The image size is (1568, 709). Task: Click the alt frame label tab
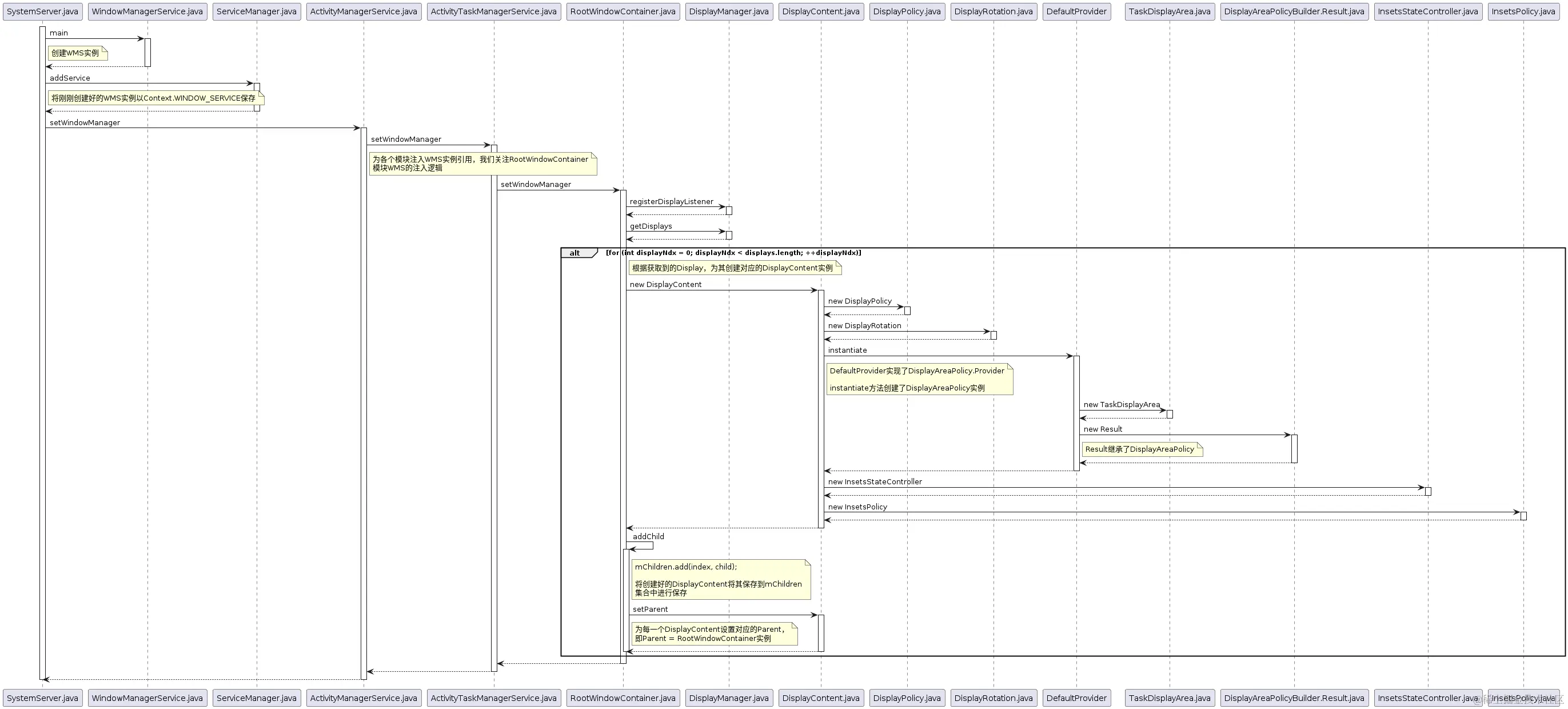click(x=575, y=253)
